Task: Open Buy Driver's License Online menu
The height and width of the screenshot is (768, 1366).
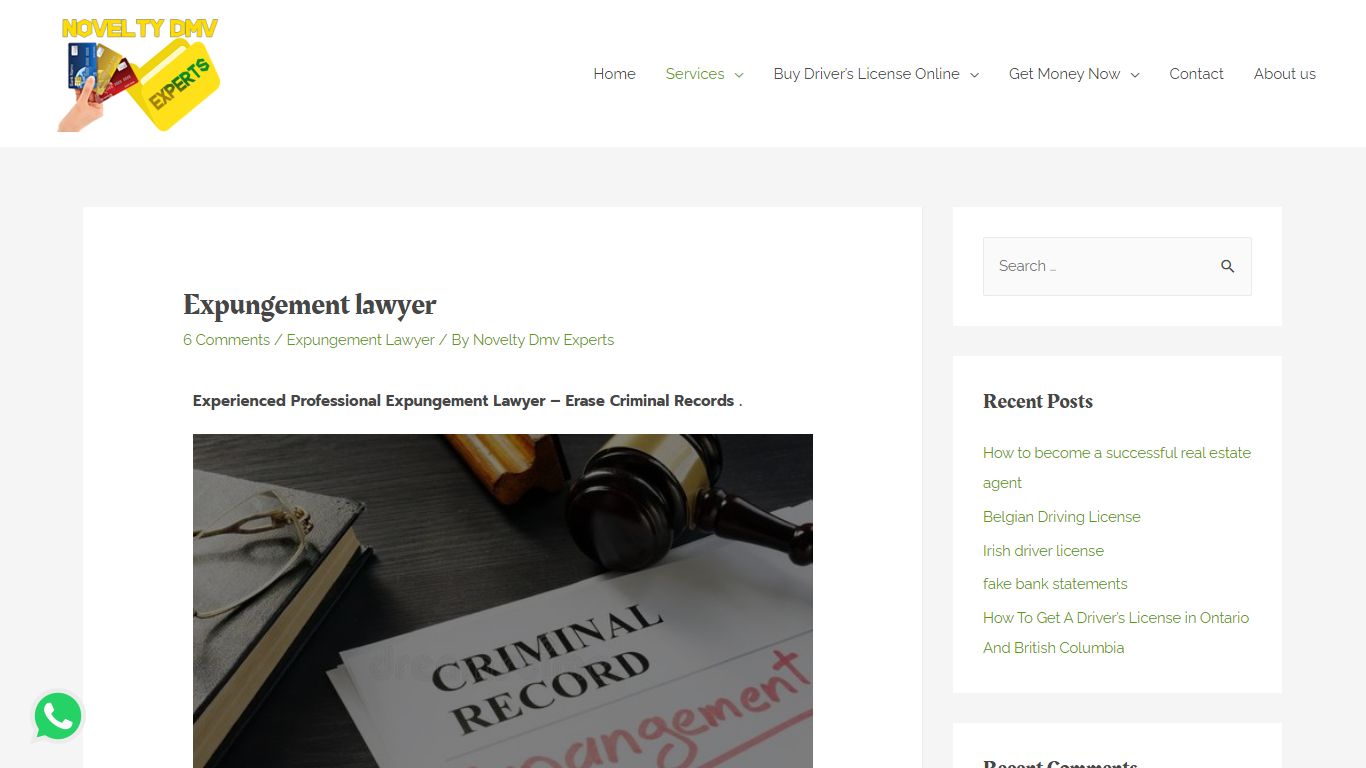Action: [866, 74]
